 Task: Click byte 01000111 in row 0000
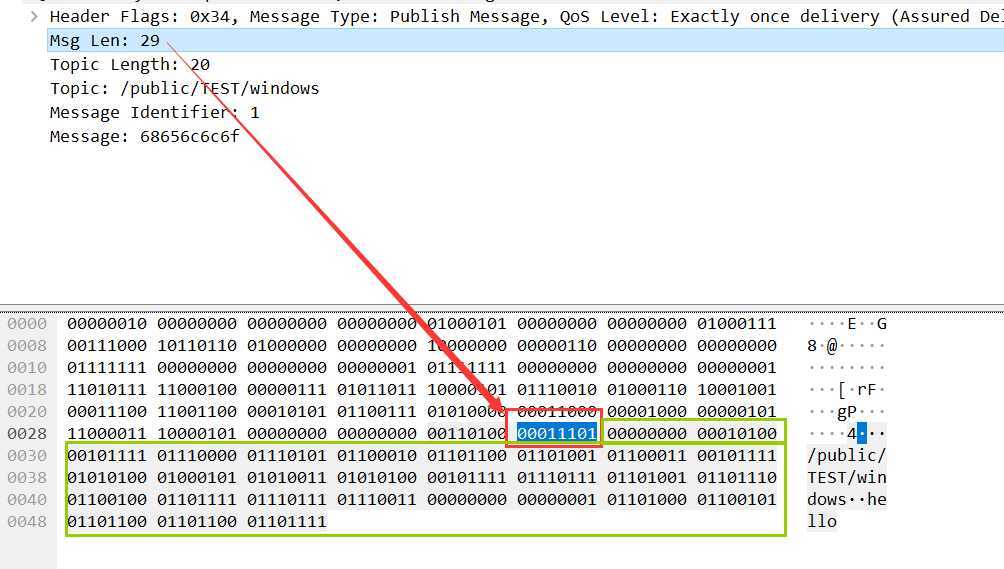737,324
